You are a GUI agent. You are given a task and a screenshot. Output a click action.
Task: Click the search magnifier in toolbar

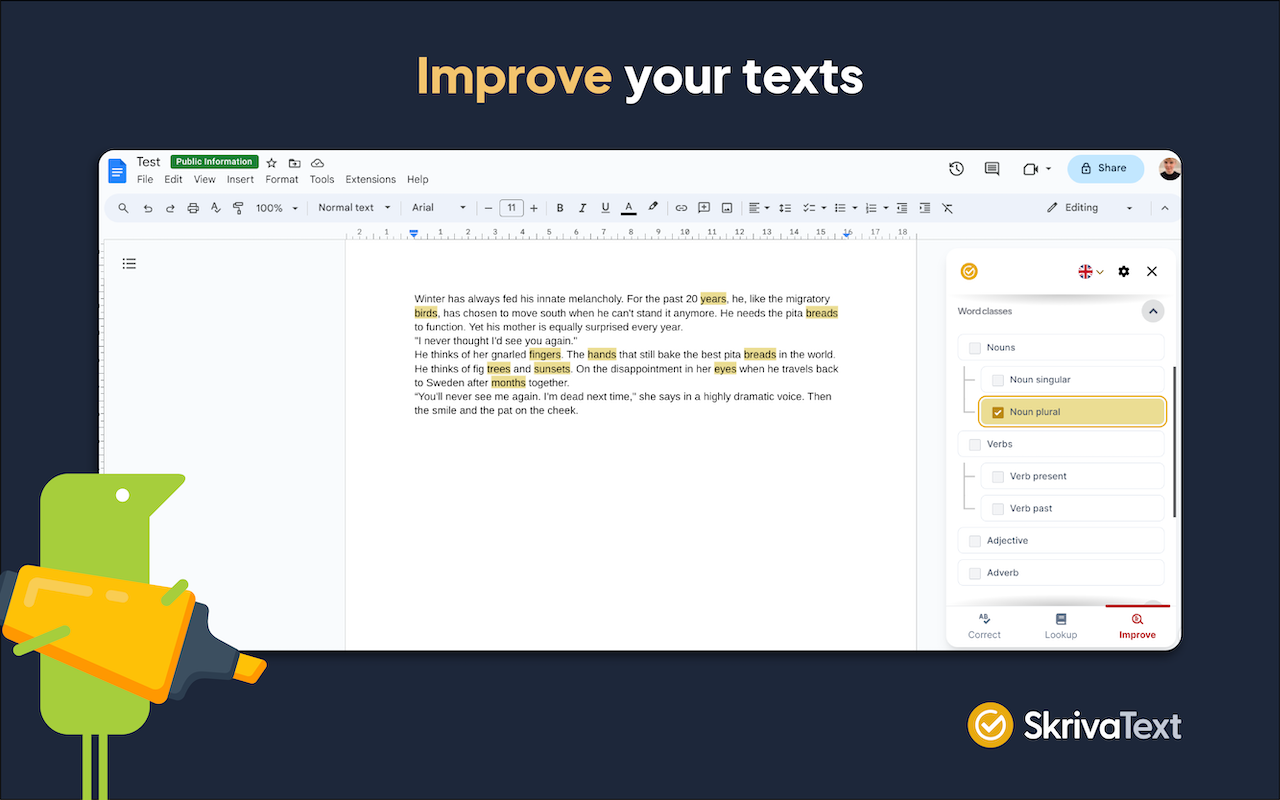[x=124, y=208]
